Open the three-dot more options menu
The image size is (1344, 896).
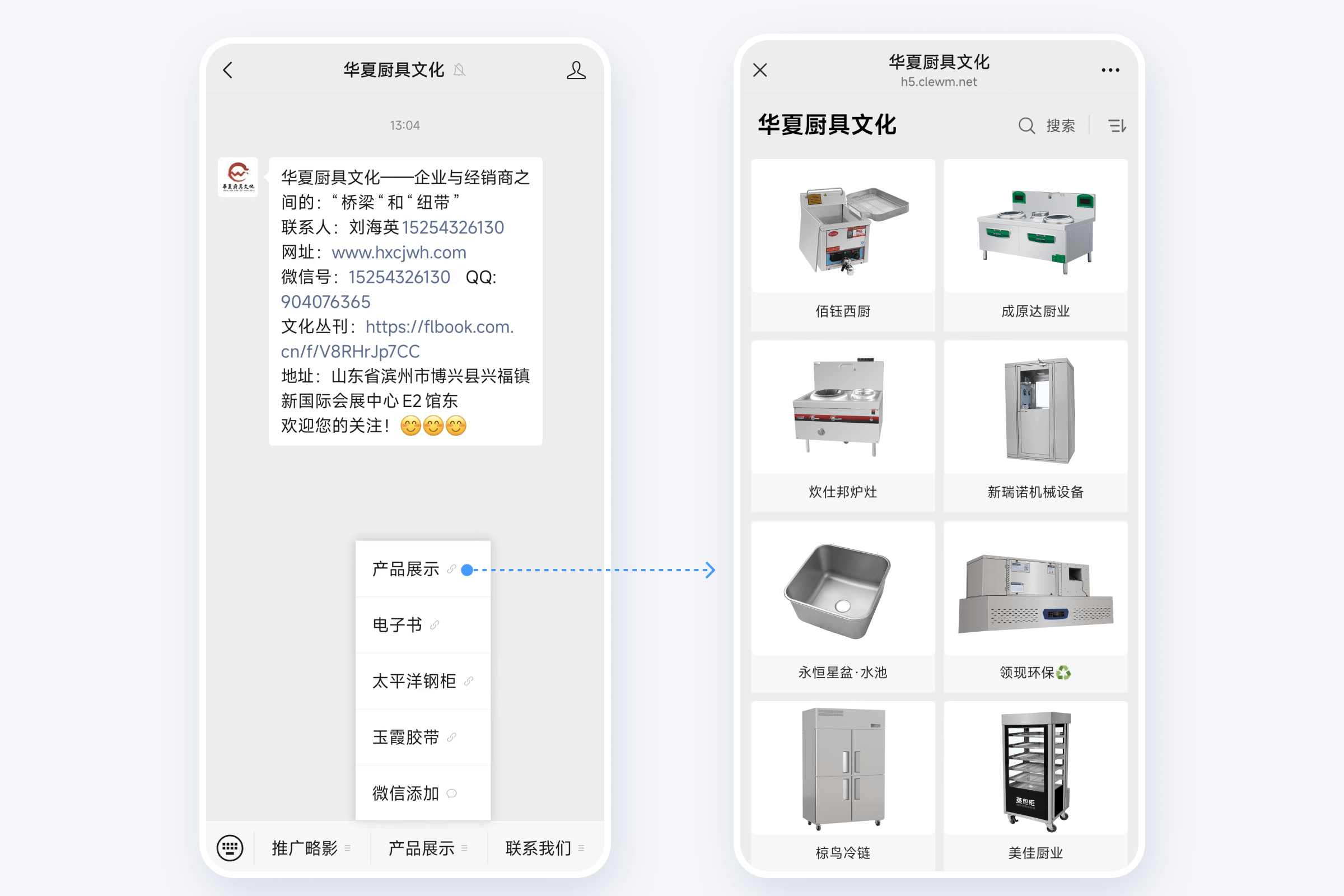(x=1110, y=71)
